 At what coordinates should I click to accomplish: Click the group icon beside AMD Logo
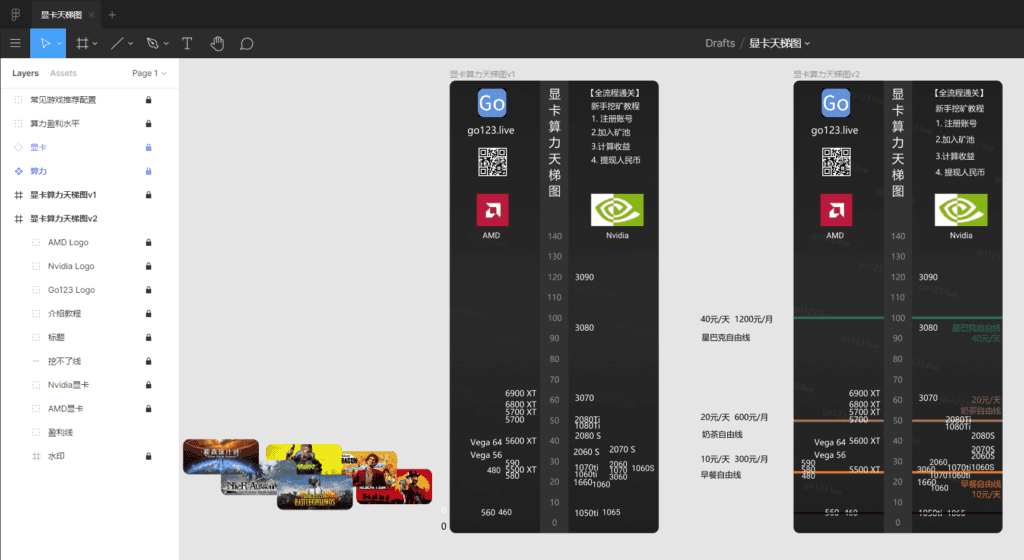pyautogui.click(x=36, y=242)
